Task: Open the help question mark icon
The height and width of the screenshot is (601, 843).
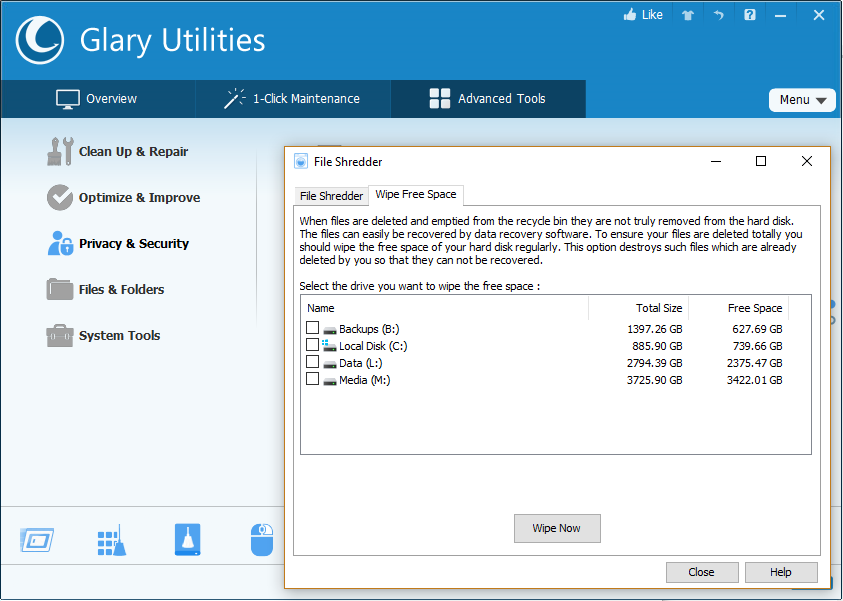Action: [x=749, y=15]
